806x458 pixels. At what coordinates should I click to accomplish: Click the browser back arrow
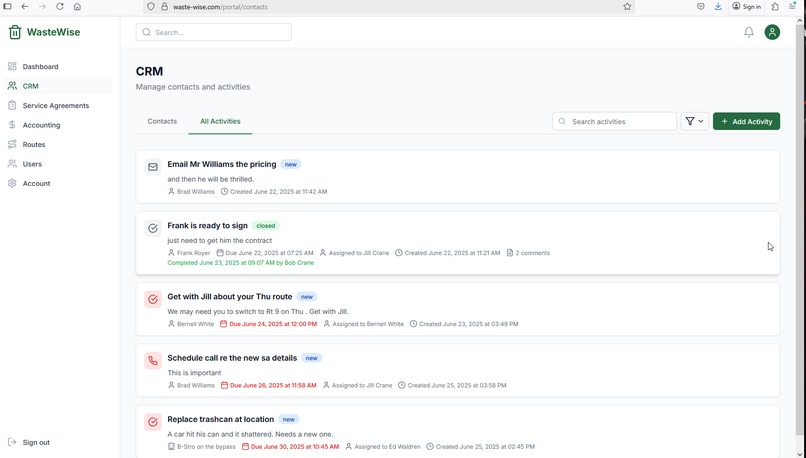(x=25, y=7)
